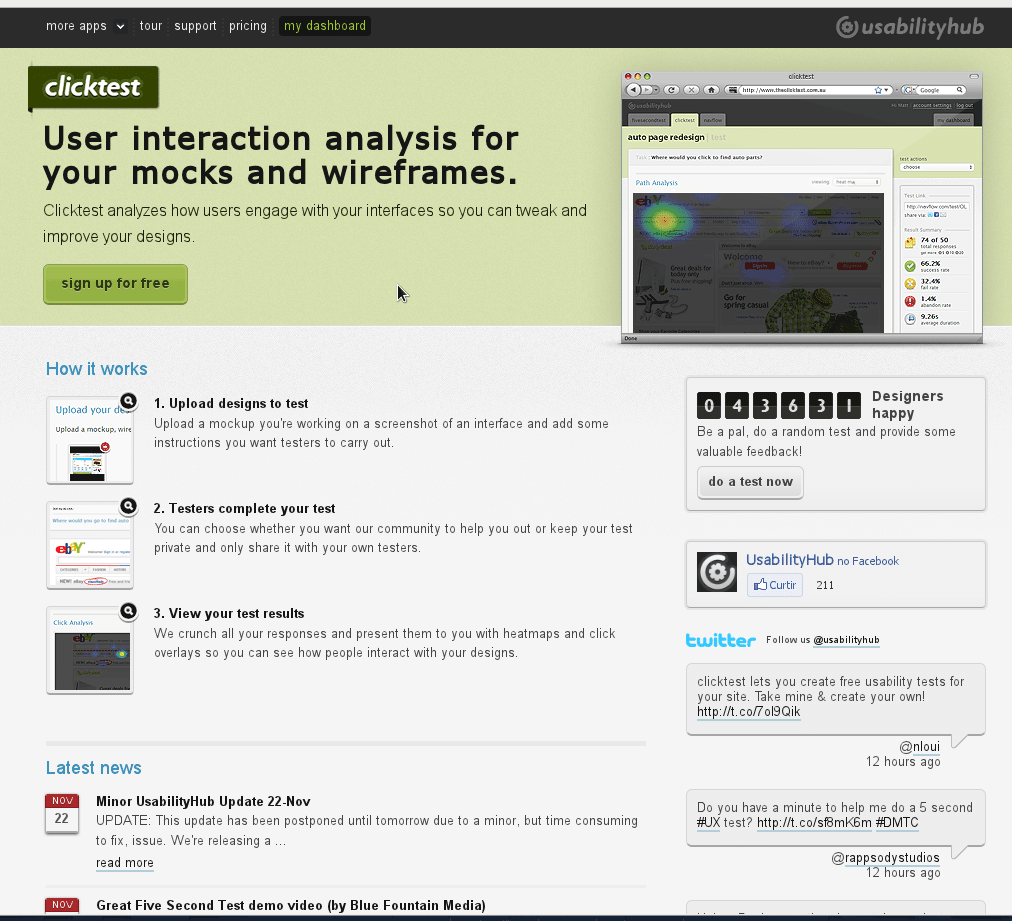Open my dashboard
This screenshot has width=1012, height=921.
(x=325, y=26)
